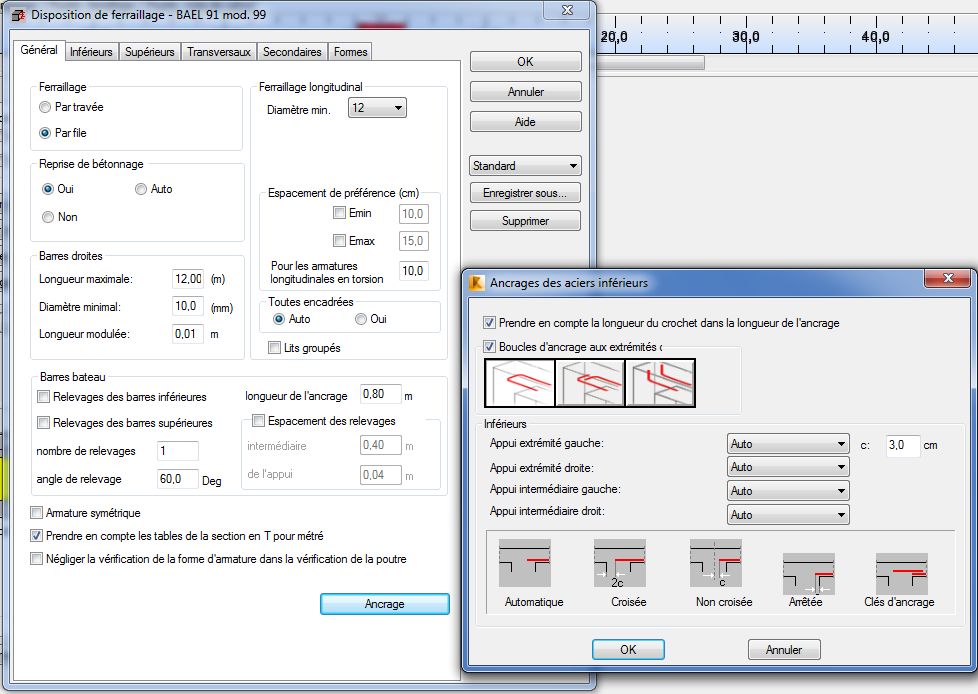The image size is (978, 694).
Task: Click the Ancrages des aciers inférieurs title icon
Action: [x=477, y=282]
